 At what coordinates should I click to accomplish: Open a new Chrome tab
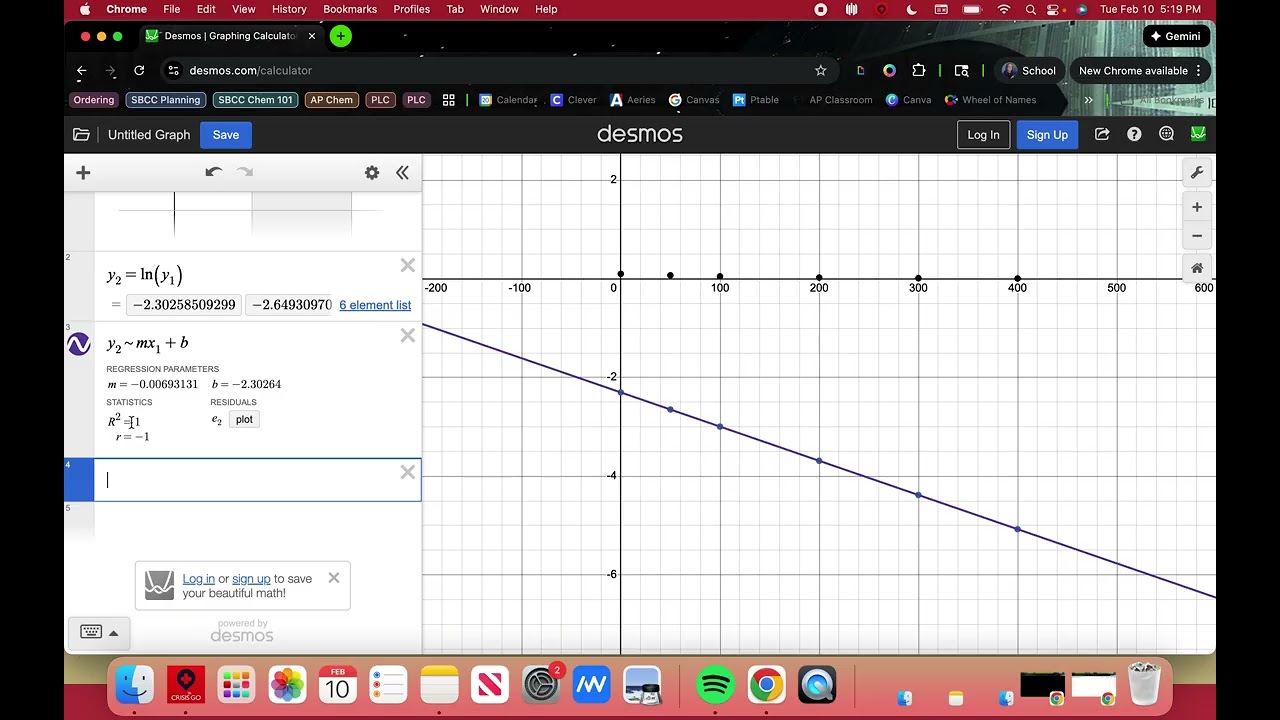[341, 36]
